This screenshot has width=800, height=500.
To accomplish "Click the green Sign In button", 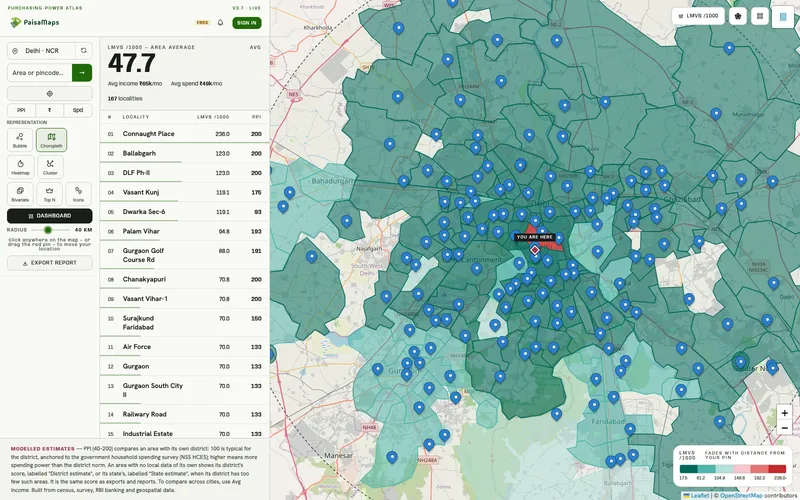I will click(x=247, y=22).
